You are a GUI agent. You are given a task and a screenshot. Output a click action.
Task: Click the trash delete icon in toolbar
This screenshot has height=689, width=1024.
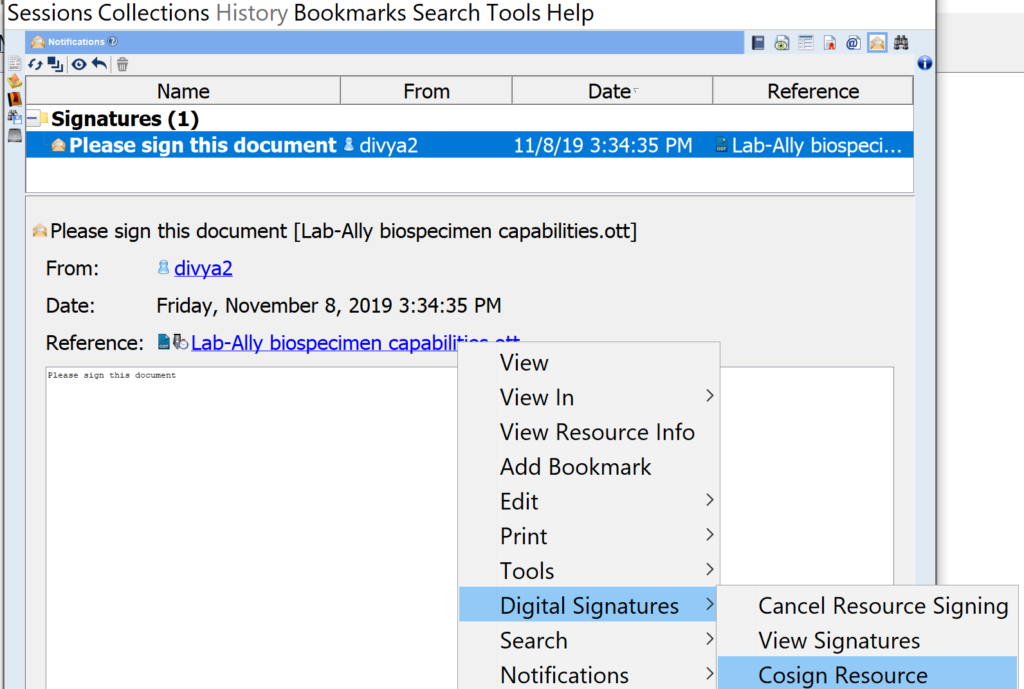click(x=122, y=64)
